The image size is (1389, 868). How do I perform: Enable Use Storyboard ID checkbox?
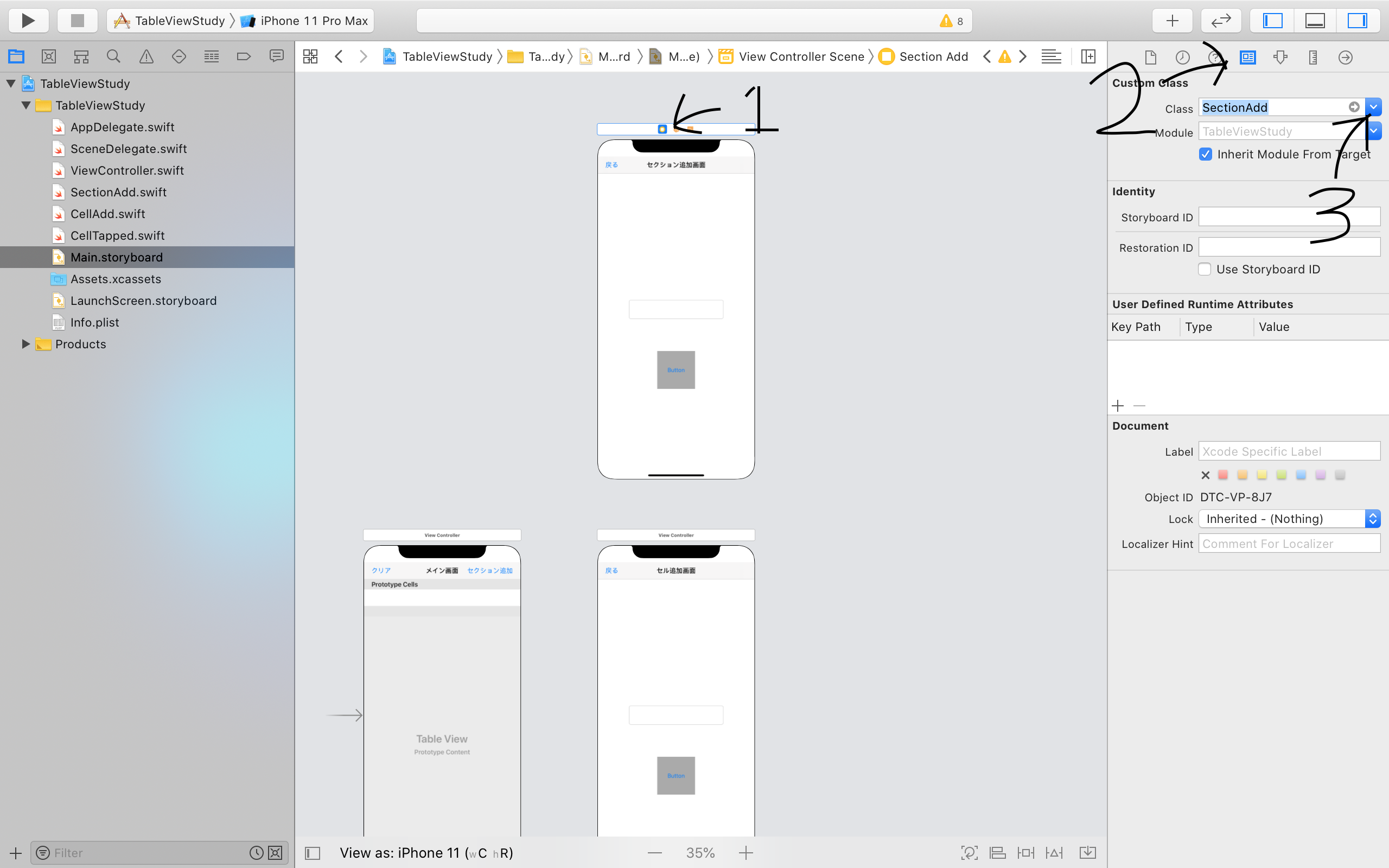pyautogui.click(x=1205, y=269)
